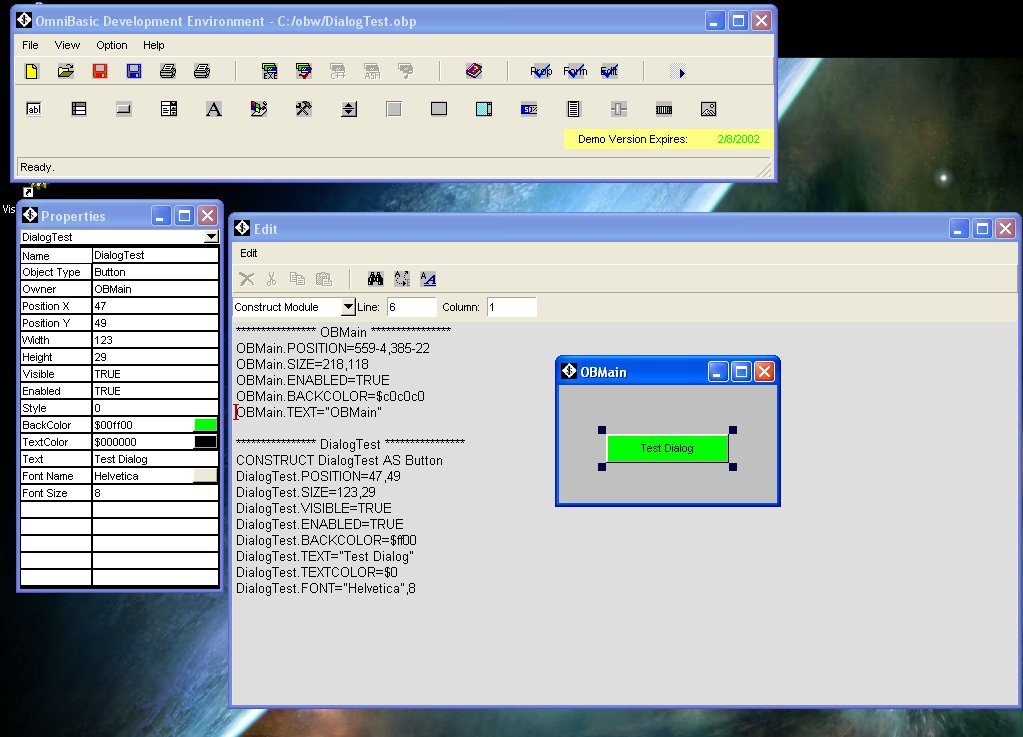Click the scissors Cut icon in Edit window
Viewport: 1023px width, 737px height.
coord(271,279)
